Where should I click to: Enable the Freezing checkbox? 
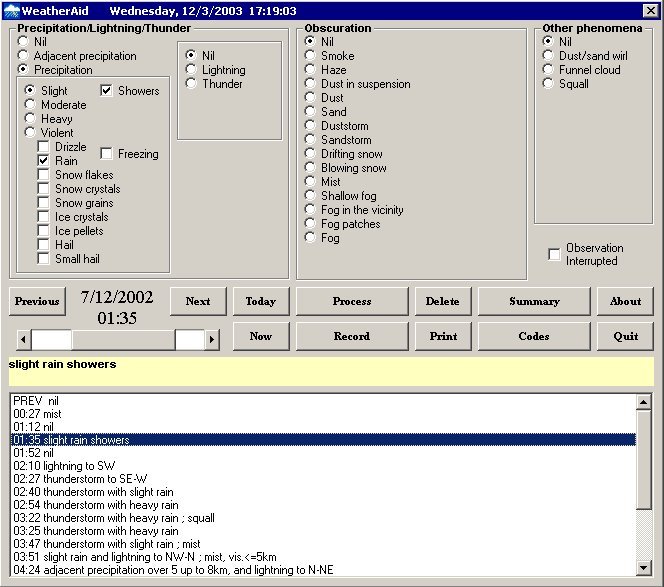(x=106, y=154)
